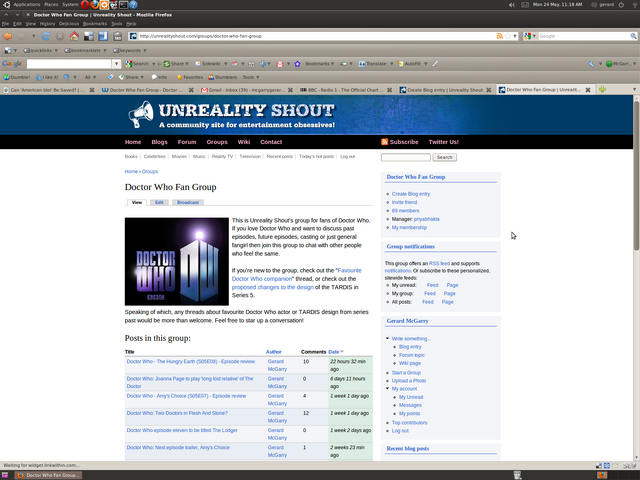This screenshot has height=480, width=640.
Task: Click the power button icon in top panel
Action: point(621,5)
